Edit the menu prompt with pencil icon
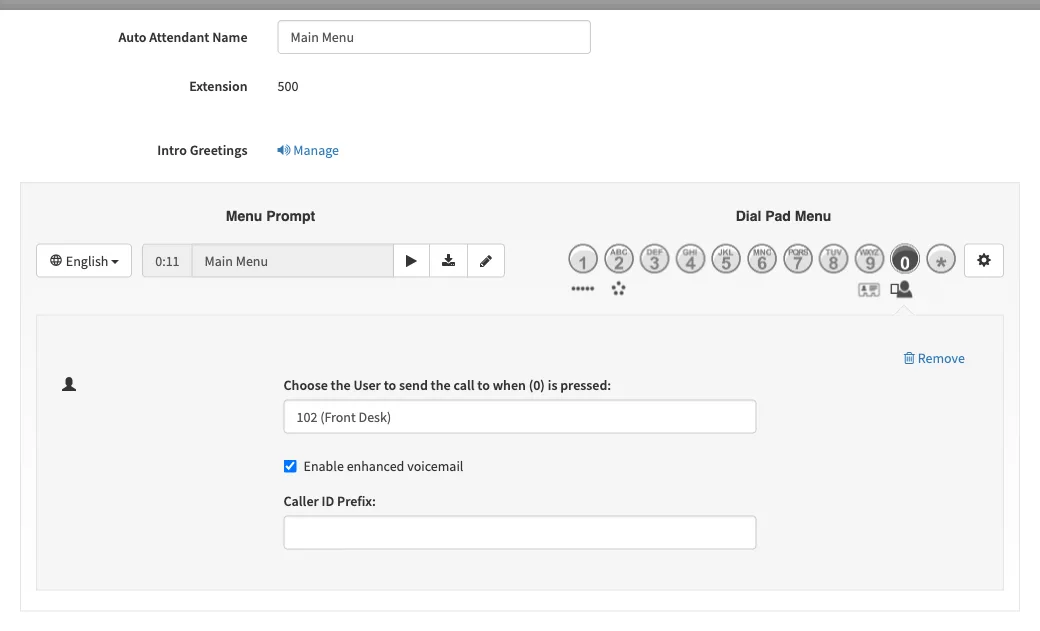 (x=486, y=261)
